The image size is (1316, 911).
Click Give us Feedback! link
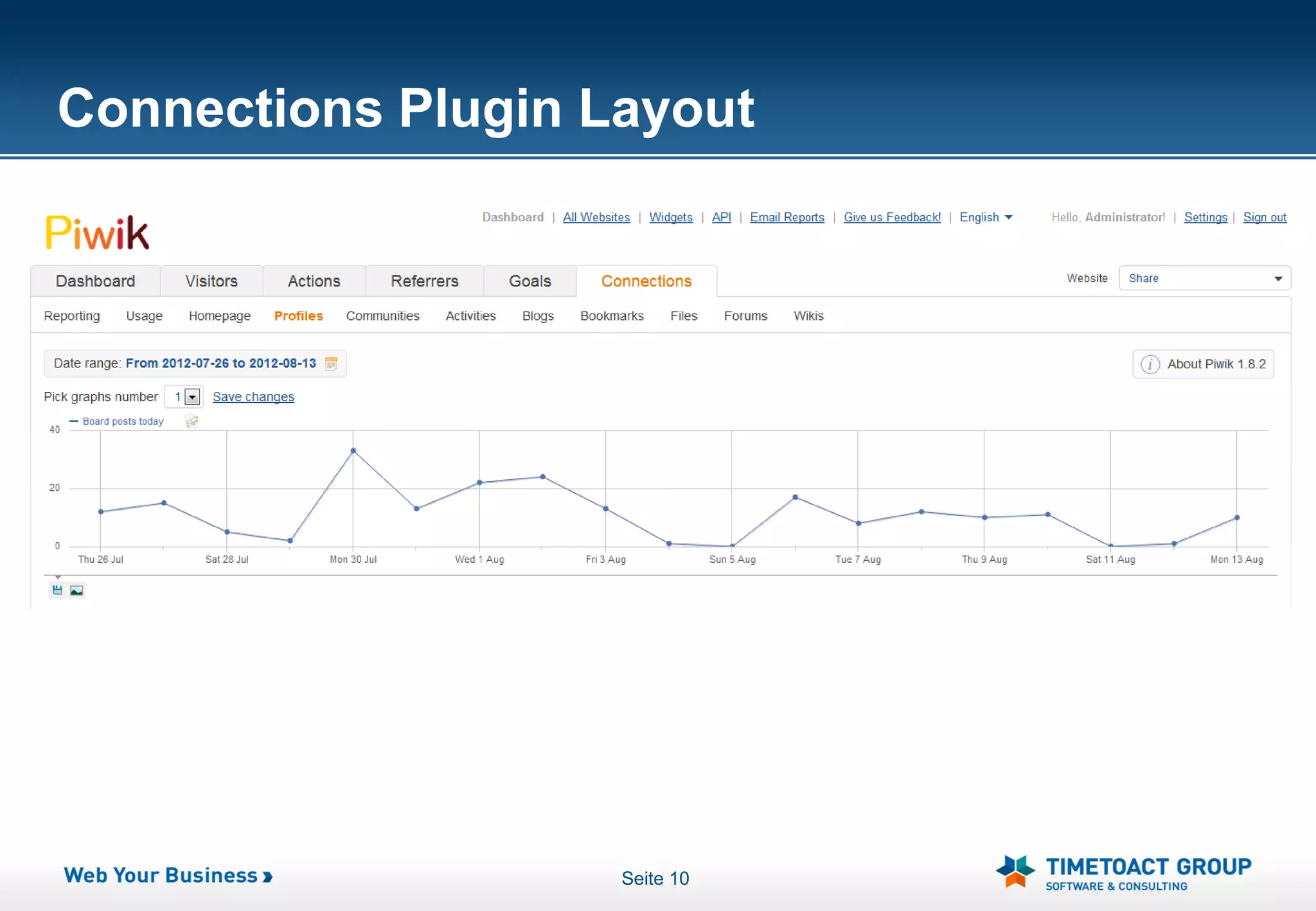click(892, 217)
